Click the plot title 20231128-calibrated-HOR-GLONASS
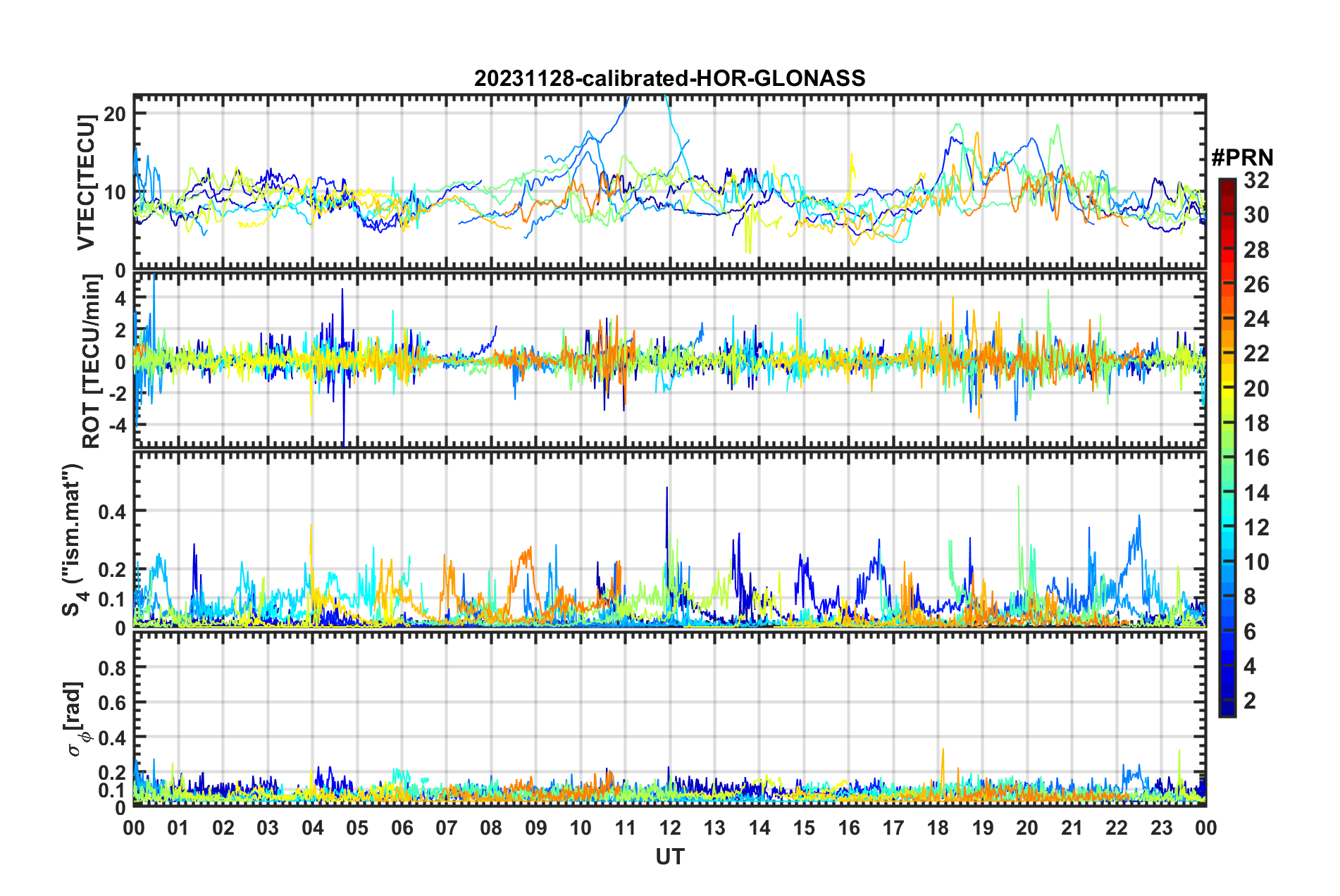Image resolution: width=1340 pixels, height=896 pixels. pos(669,78)
